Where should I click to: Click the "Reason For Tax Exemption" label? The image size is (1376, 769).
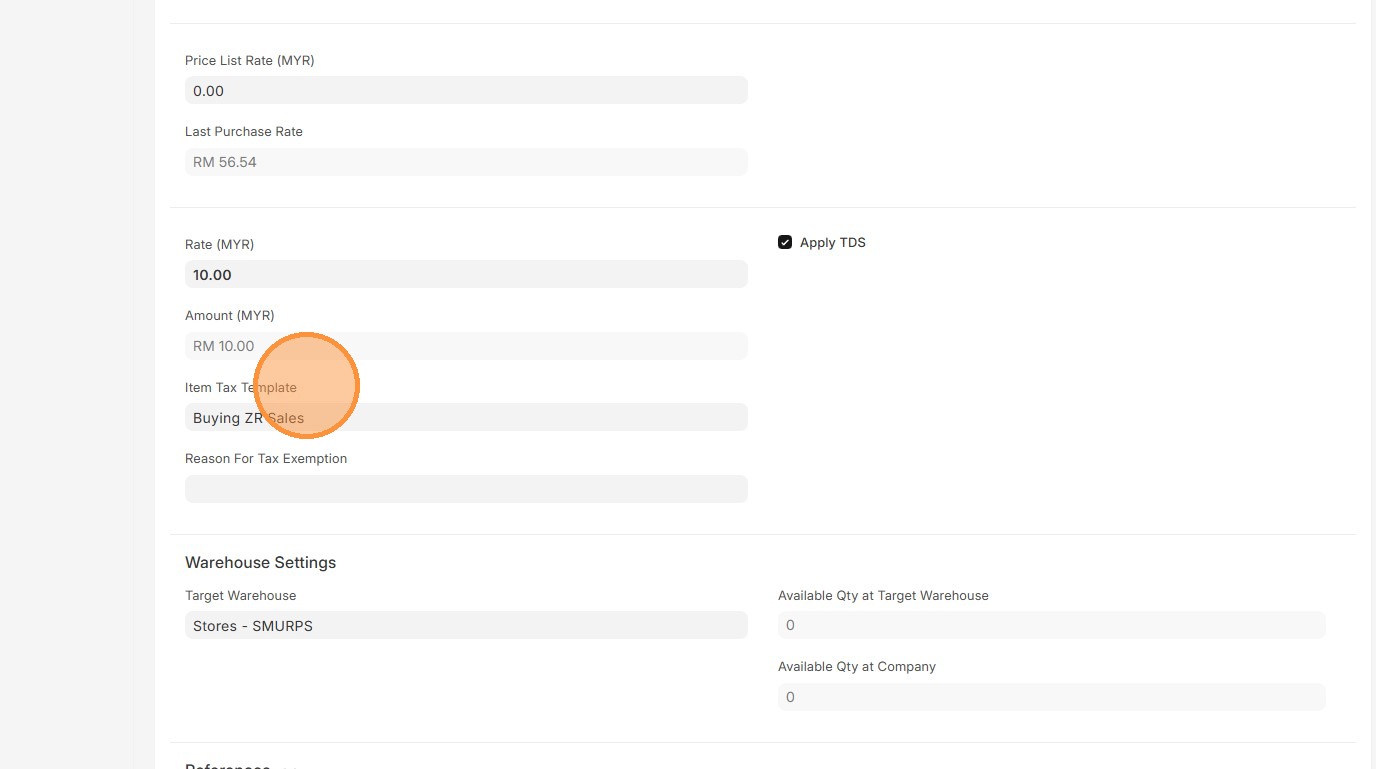point(266,459)
